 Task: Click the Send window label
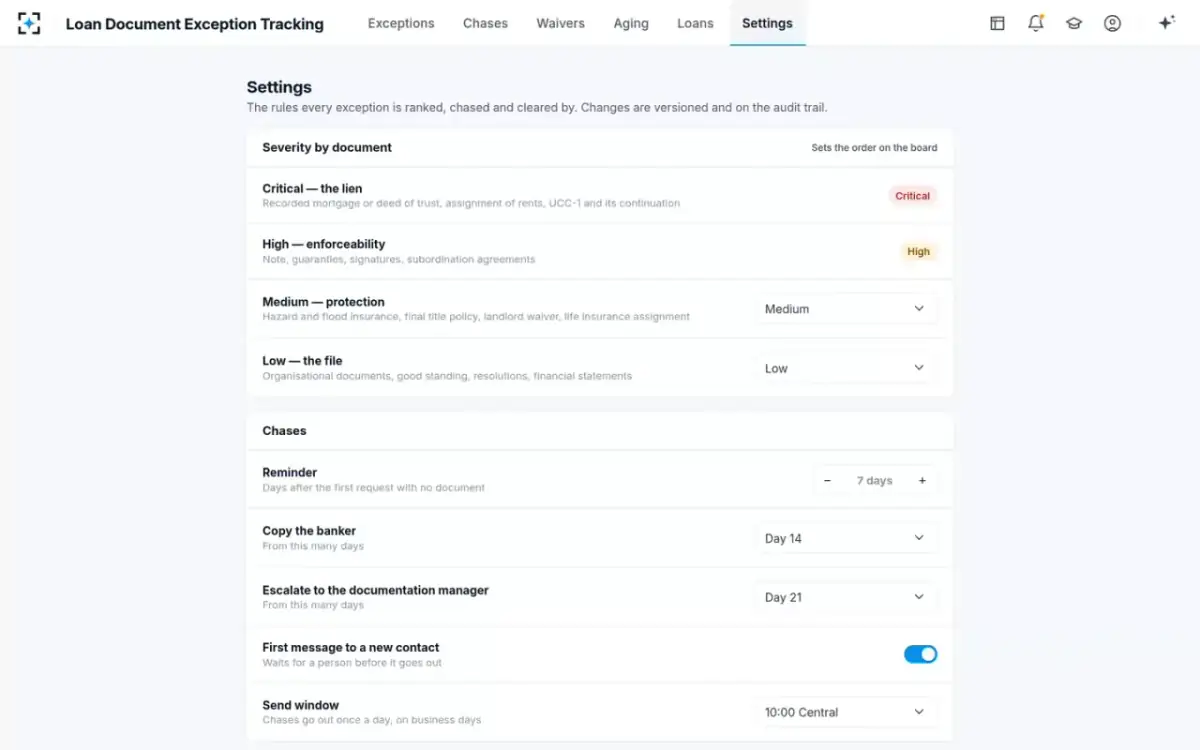(x=300, y=705)
